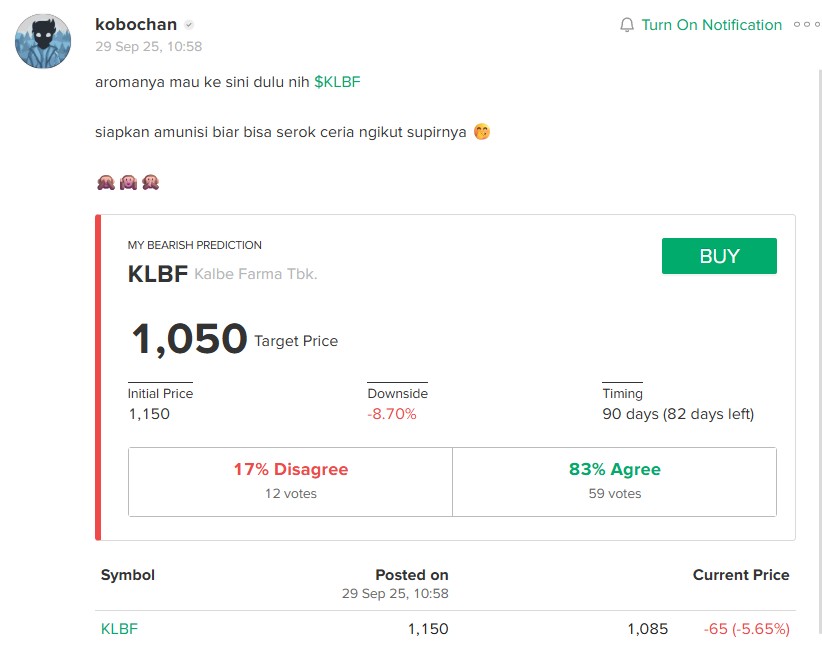Click the bell notification icon
The width and height of the screenshot is (822, 653).
click(627, 25)
